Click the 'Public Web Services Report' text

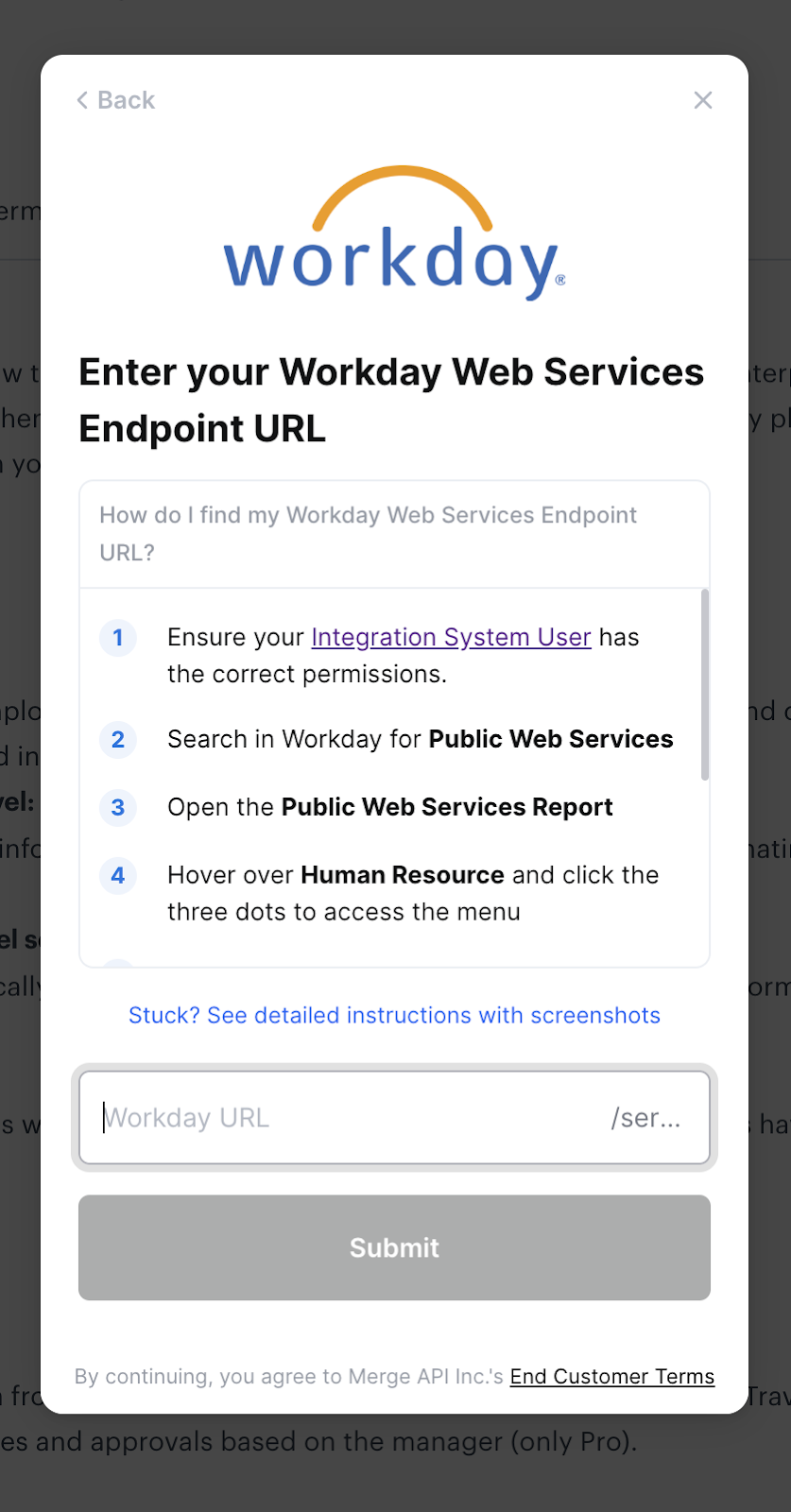tap(447, 808)
